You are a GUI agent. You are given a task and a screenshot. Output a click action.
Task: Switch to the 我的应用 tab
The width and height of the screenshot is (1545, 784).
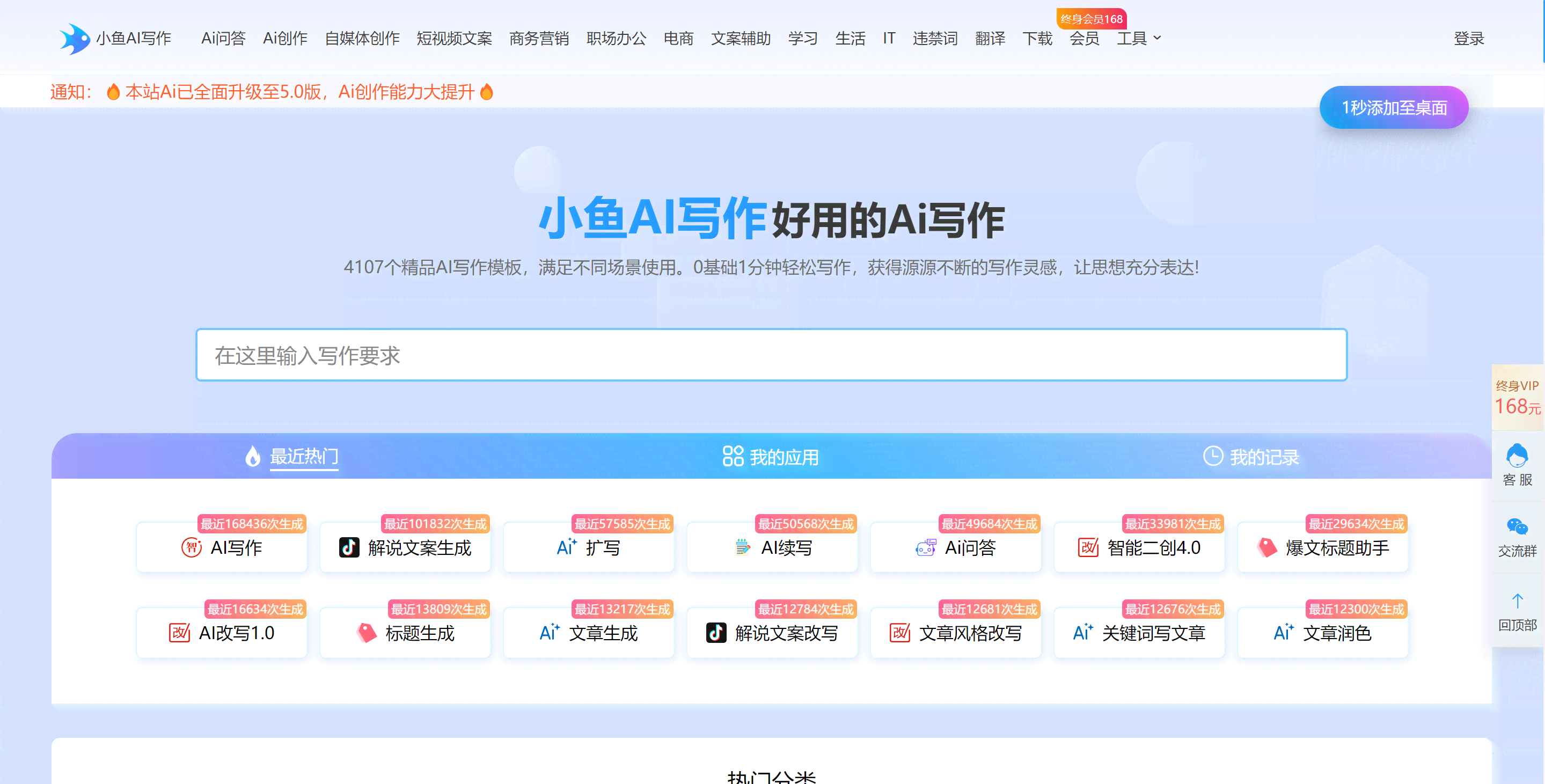point(771,457)
